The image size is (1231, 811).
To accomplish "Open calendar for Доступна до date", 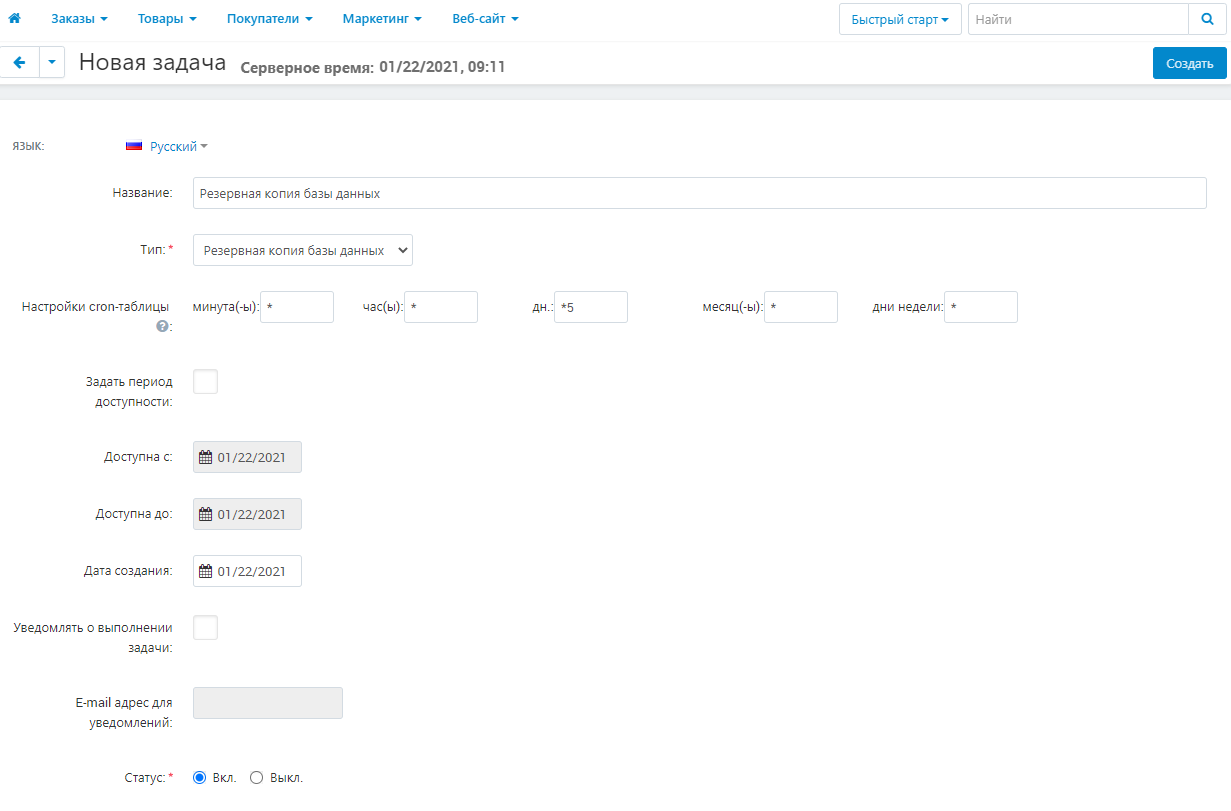I will (x=206, y=515).
